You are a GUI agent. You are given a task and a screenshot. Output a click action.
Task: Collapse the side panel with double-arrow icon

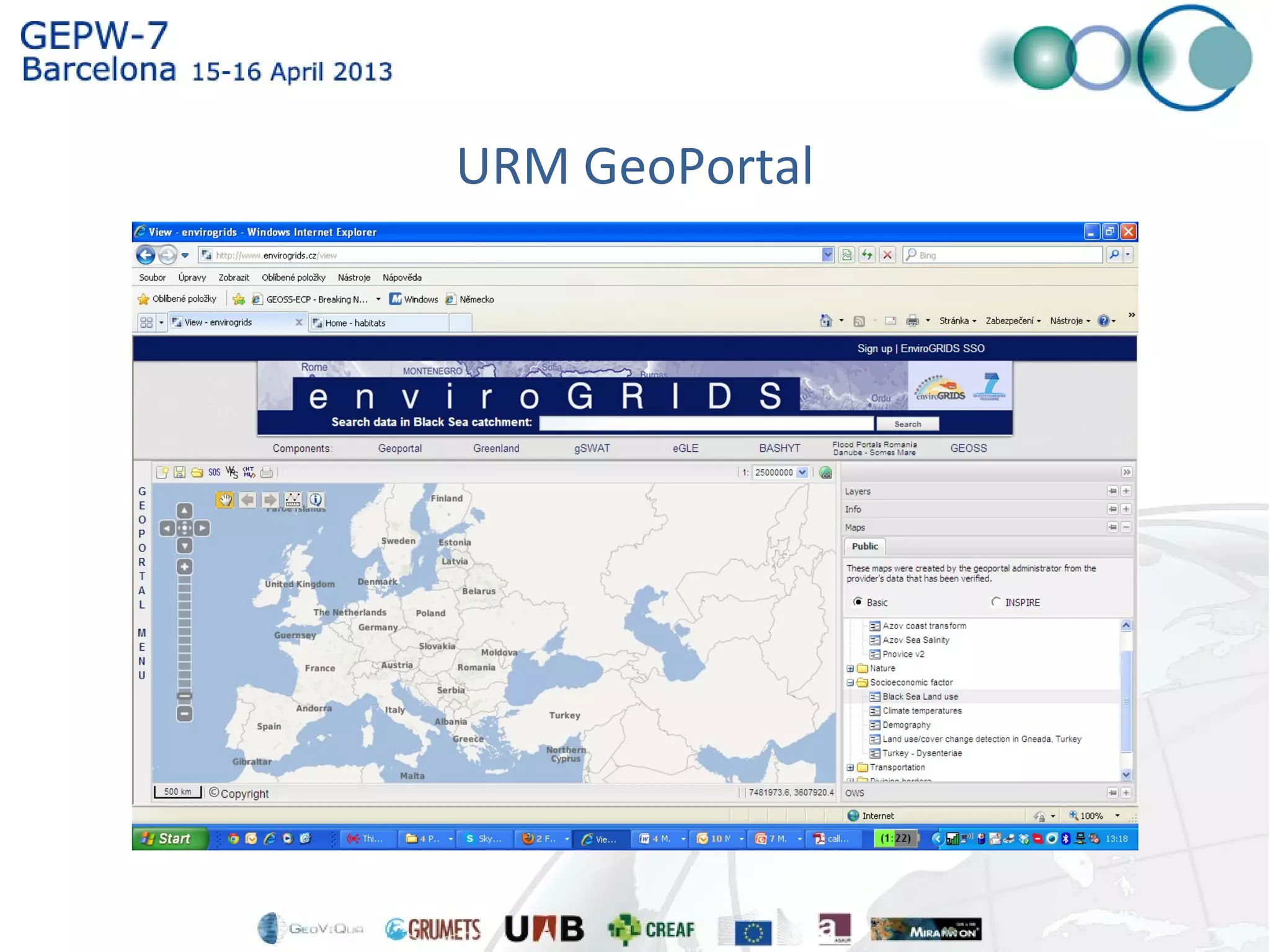click(x=1126, y=472)
